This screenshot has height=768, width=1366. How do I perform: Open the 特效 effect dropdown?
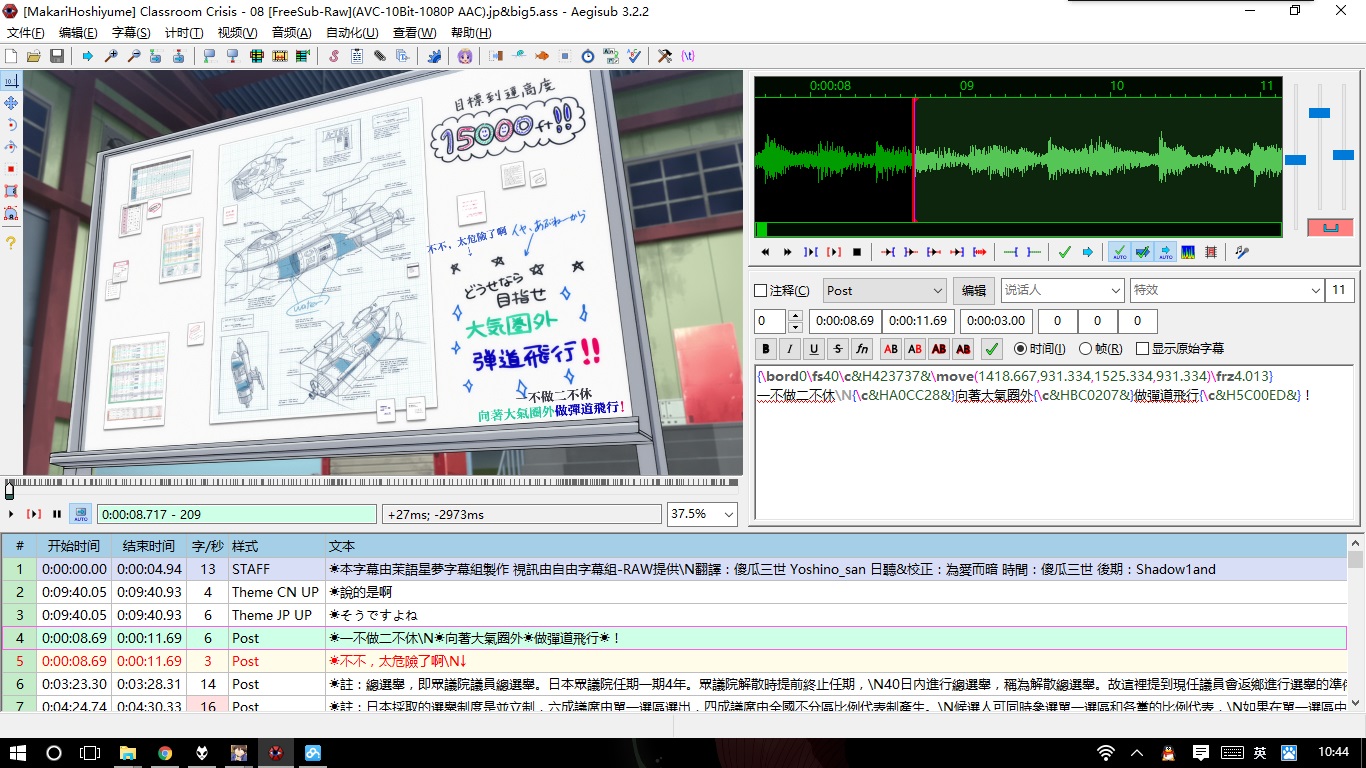[x=1226, y=290]
